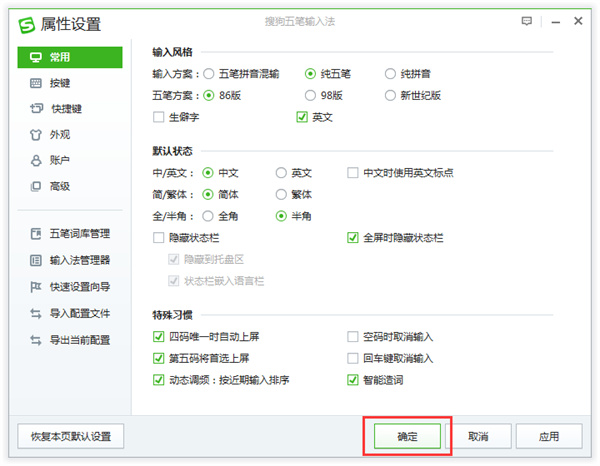Open the feedback speech-bubble icon
The width and height of the screenshot is (600, 466).
(x=527, y=21)
